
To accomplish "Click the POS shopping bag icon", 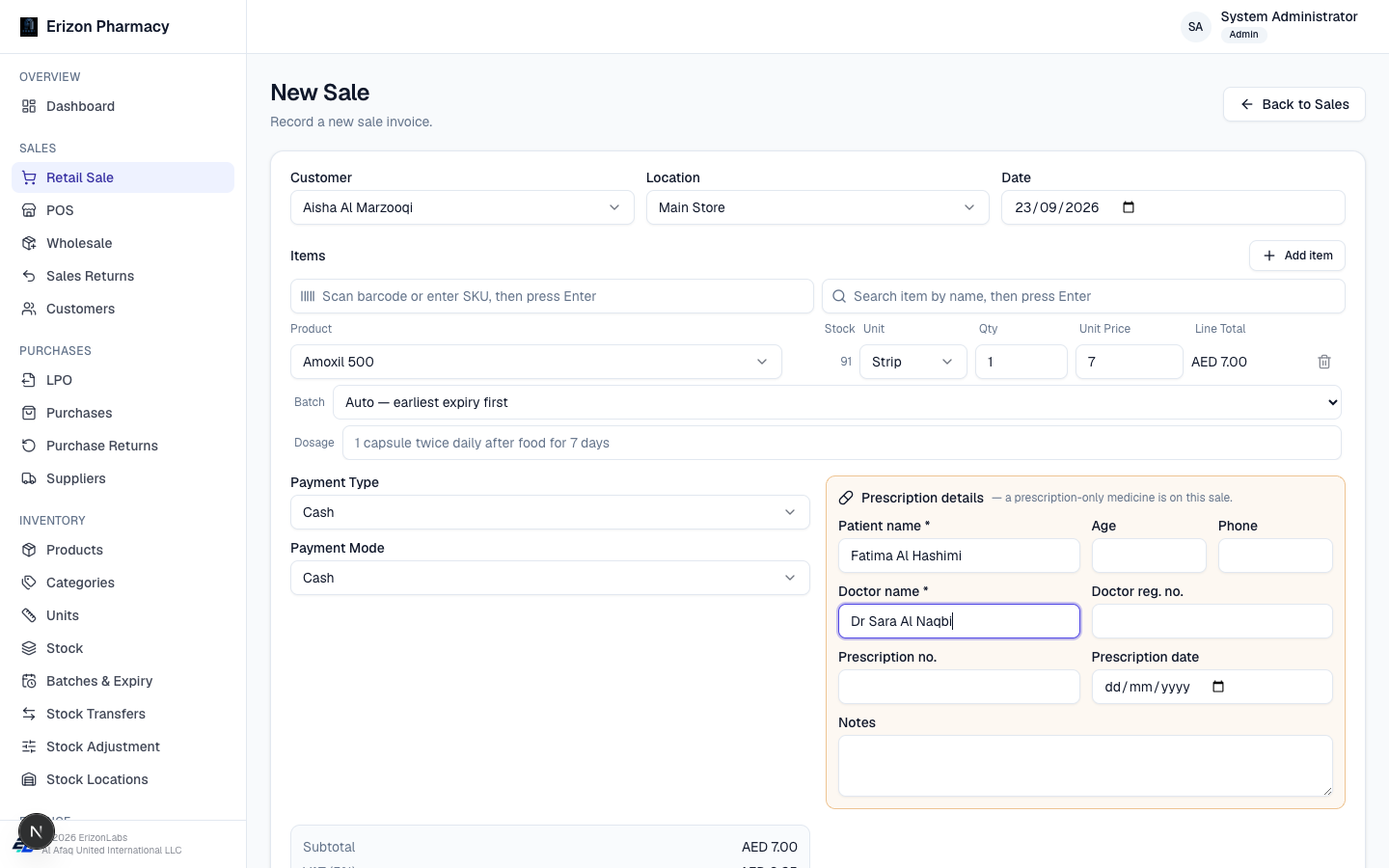I will coord(29,210).
